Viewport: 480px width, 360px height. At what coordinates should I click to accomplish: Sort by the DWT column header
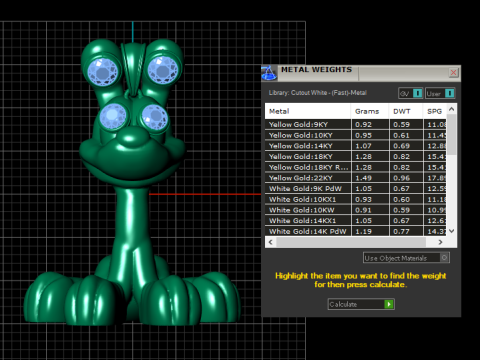tap(406, 111)
